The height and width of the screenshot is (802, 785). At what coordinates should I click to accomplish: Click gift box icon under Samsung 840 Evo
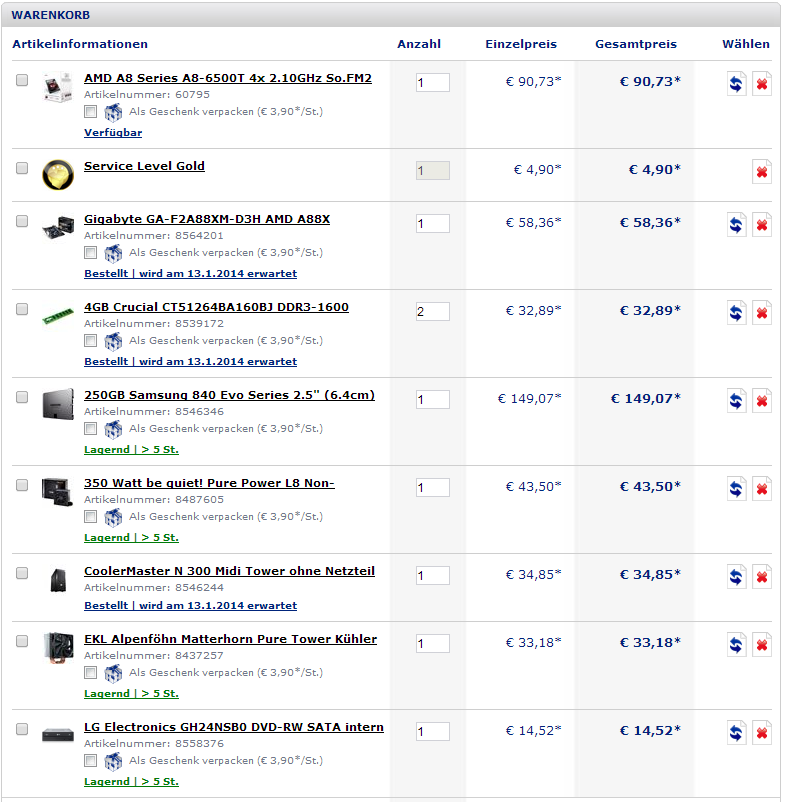[113, 429]
